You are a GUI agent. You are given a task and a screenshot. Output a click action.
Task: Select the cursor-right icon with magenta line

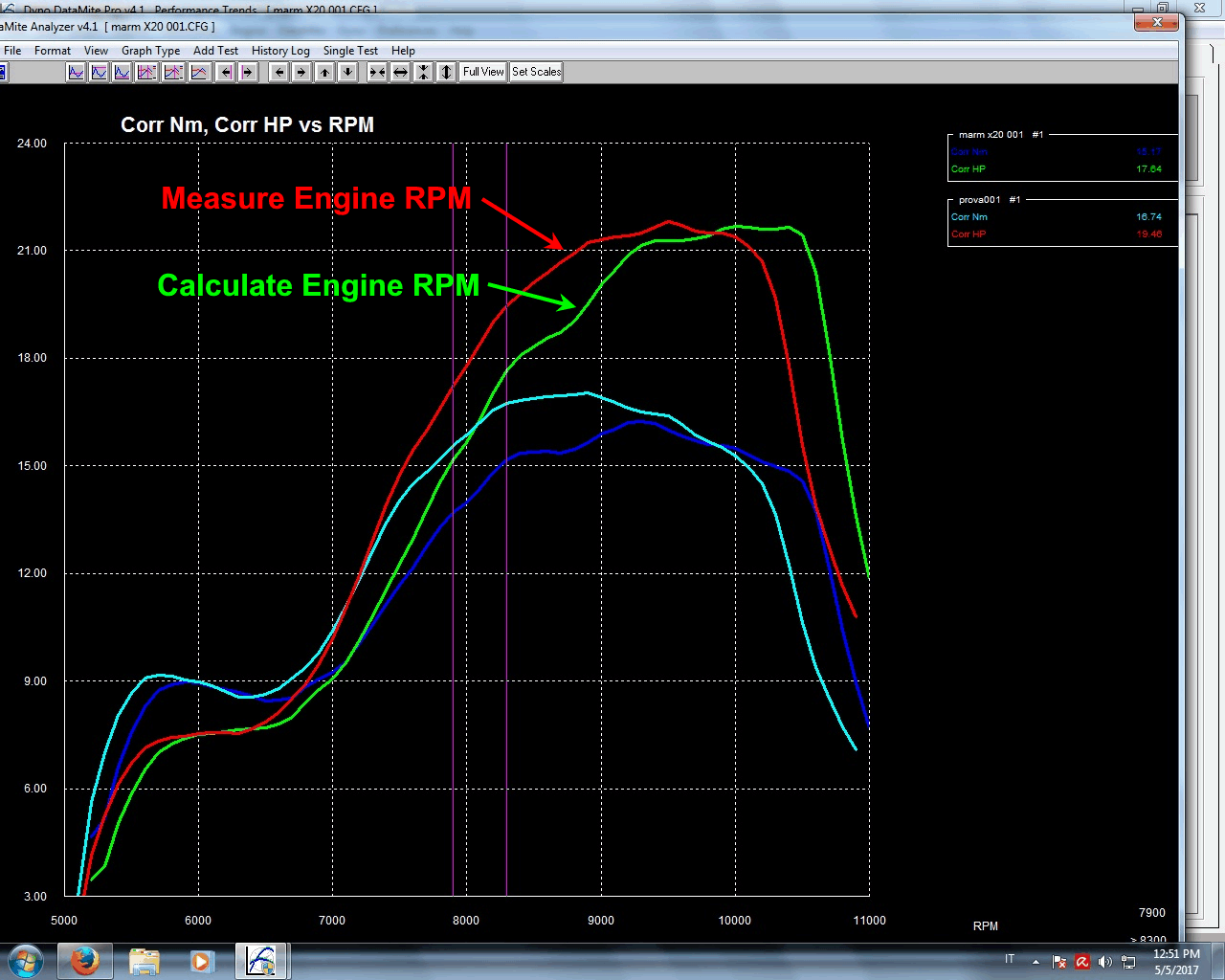pos(247,71)
